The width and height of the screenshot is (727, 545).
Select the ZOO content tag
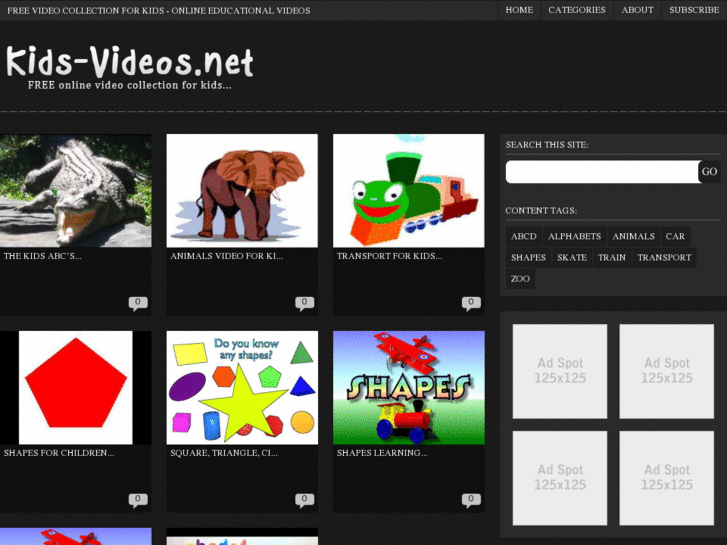point(520,279)
